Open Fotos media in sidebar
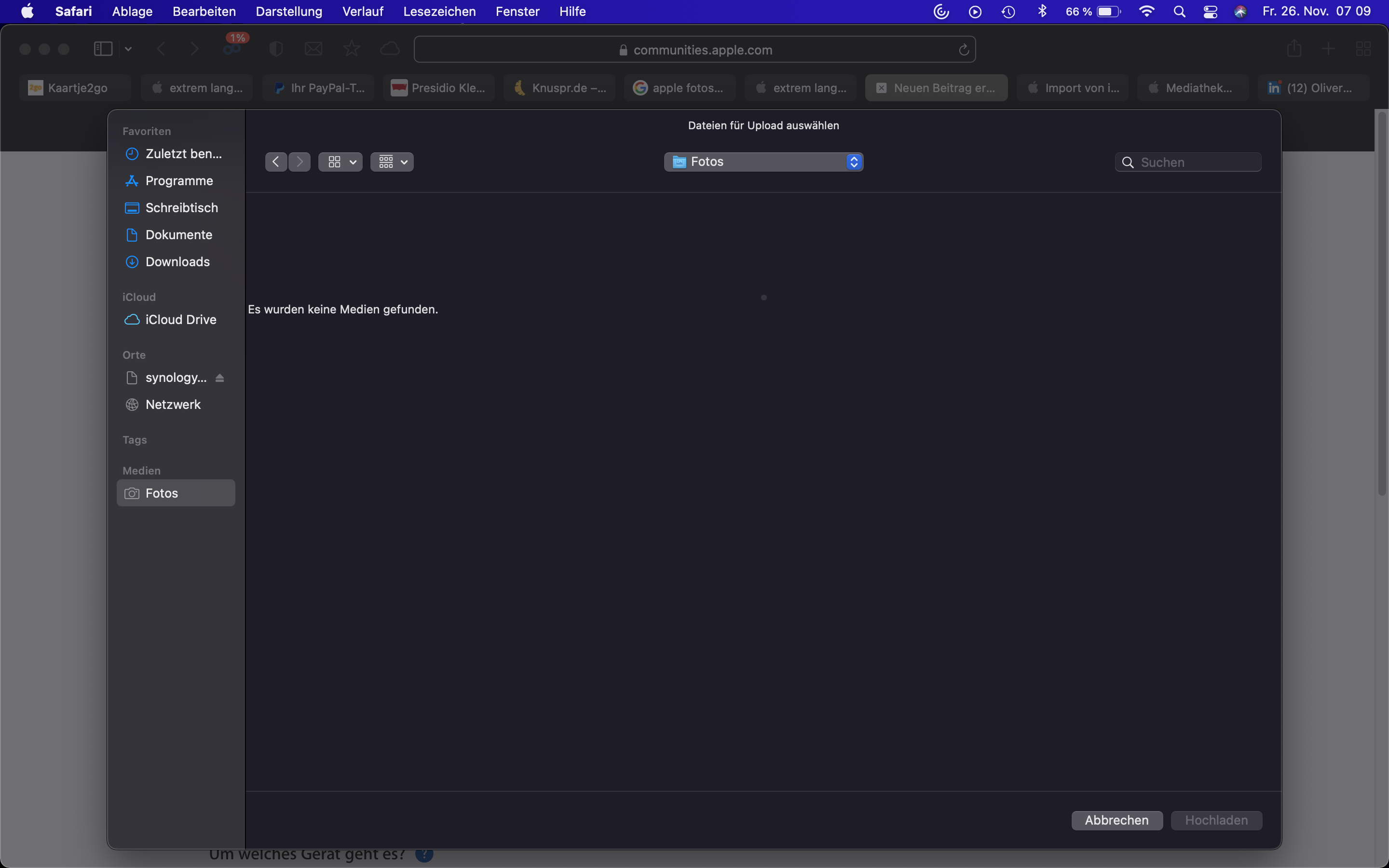This screenshot has width=1389, height=868. tap(162, 493)
